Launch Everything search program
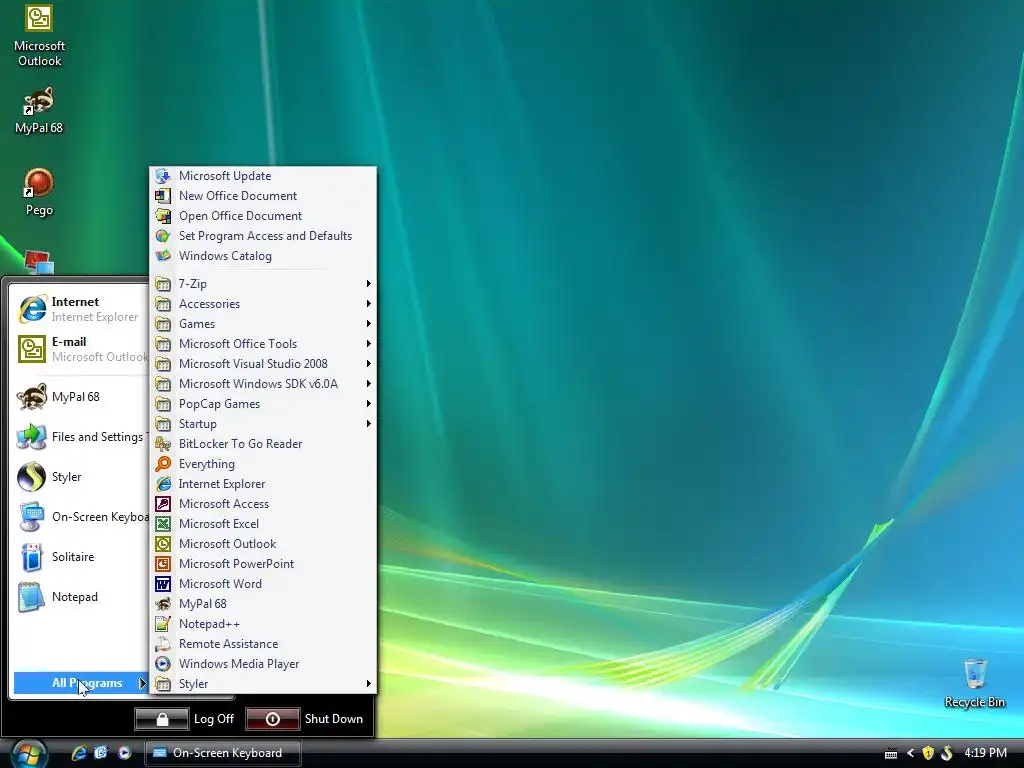Screen dimensions: 1024x768 pos(263,464)
